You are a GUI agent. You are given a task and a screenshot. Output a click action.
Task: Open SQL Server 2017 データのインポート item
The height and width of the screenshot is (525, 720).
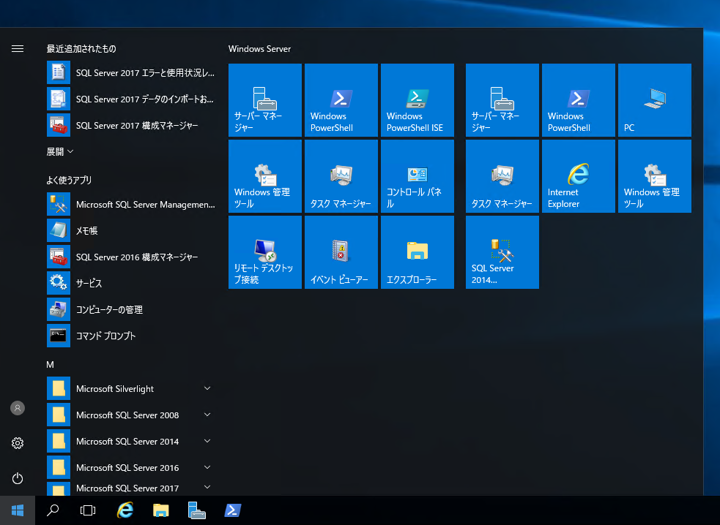pos(131,99)
